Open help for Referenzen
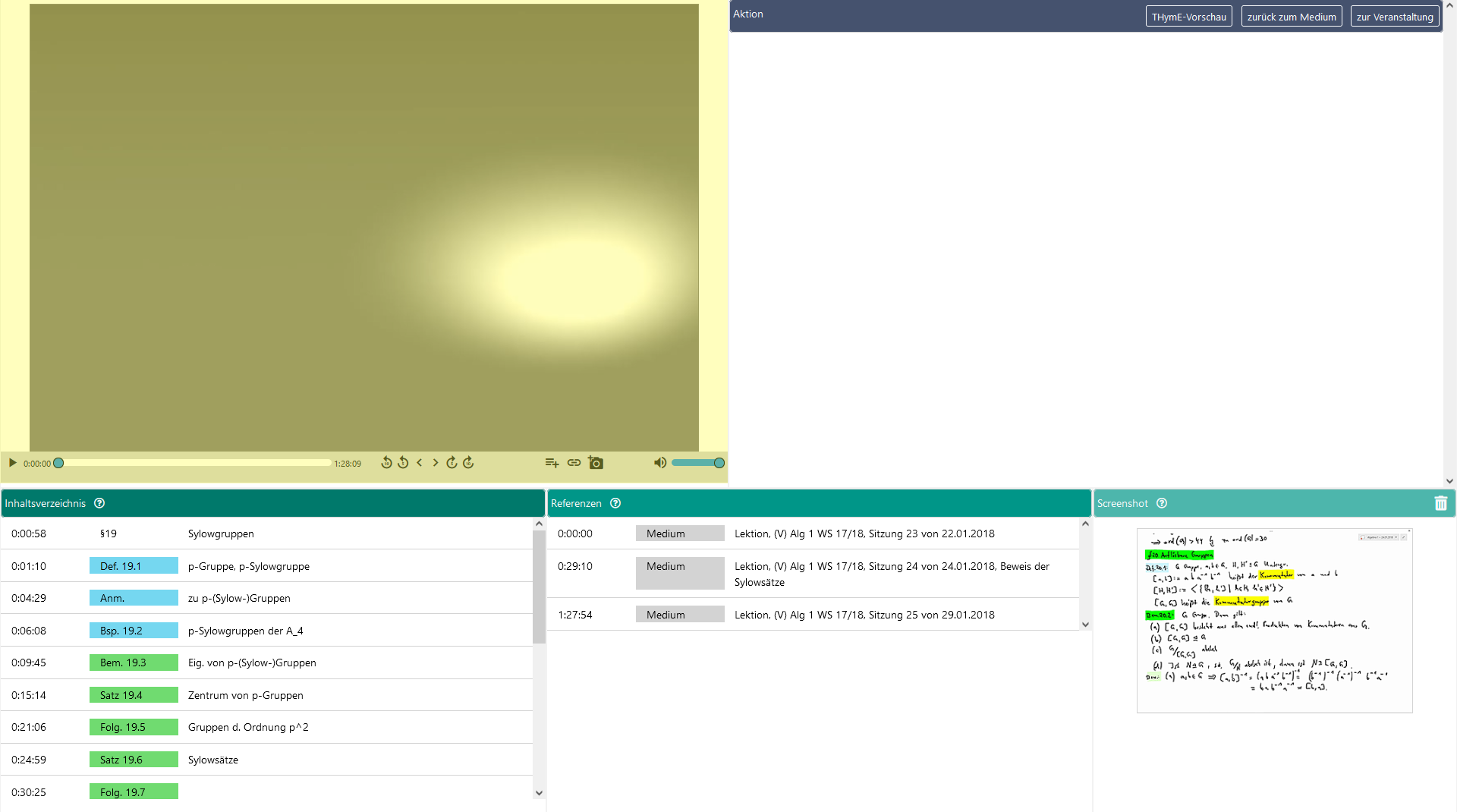The height and width of the screenshot is (812, 1457). click(615, 503)
